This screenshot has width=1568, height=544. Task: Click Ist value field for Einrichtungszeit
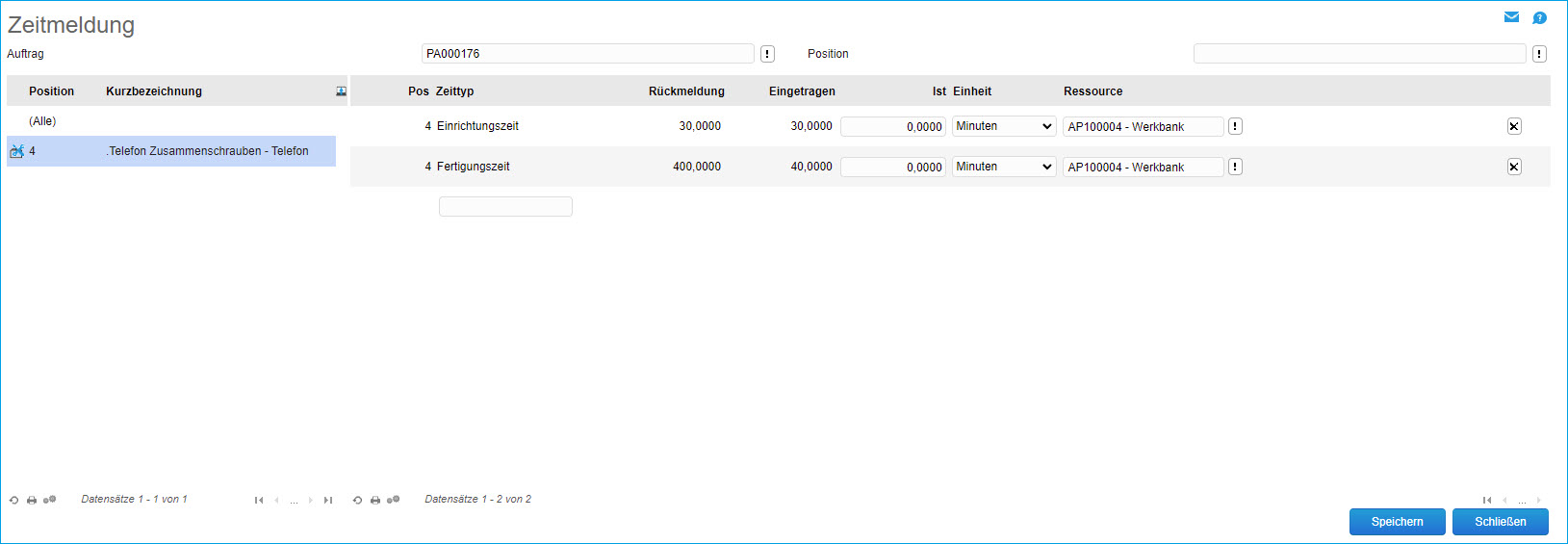893,126
